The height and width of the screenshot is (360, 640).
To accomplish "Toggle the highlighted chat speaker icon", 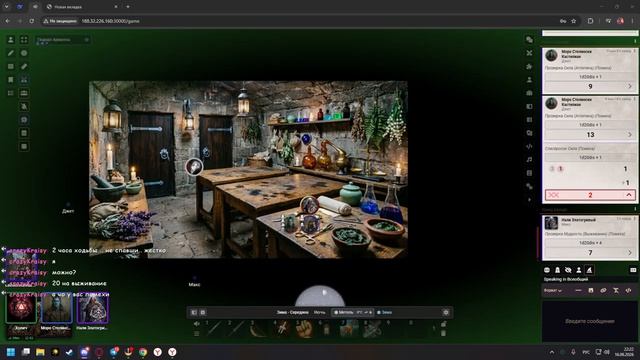I will click(x=589, y=270).
